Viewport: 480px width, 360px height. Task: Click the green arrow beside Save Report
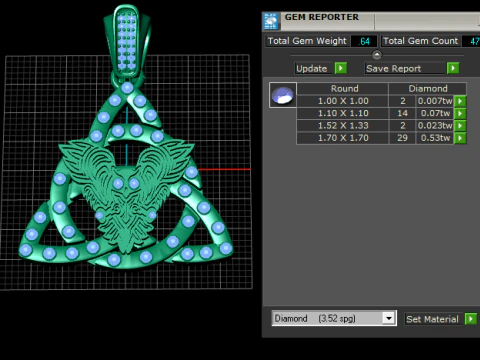click(x=453, y=68)
